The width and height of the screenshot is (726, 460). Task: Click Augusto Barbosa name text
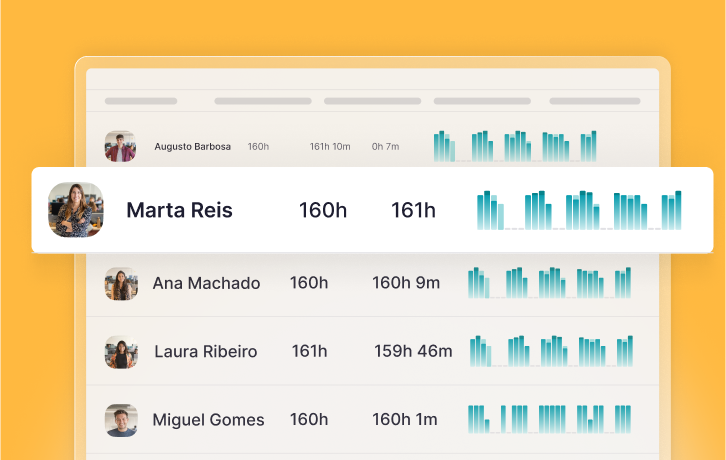point(192,147)
